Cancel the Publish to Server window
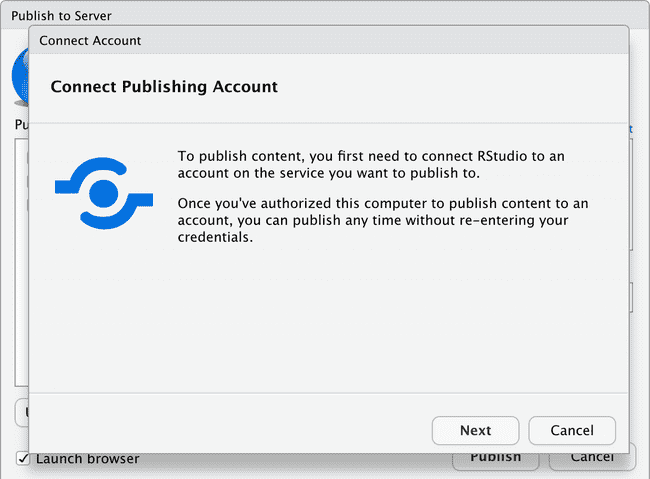Image resolution: width=650 pixels, height=479 pixels. tap(592, 462)
